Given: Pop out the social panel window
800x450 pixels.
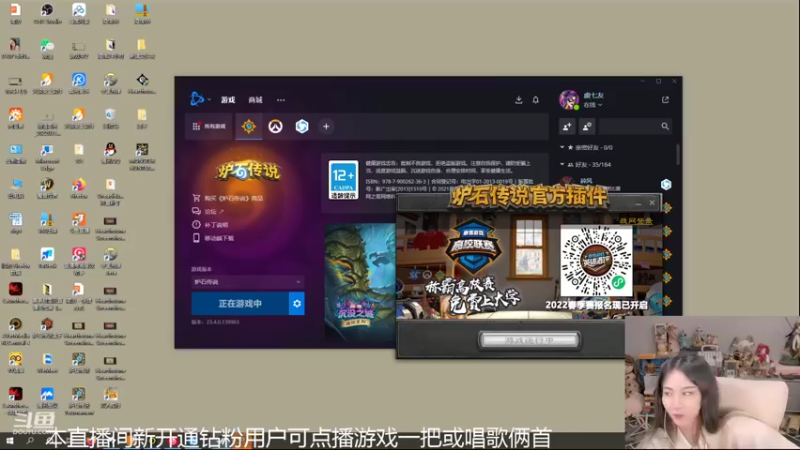Looking at the screenshot, I should (665, 99).
